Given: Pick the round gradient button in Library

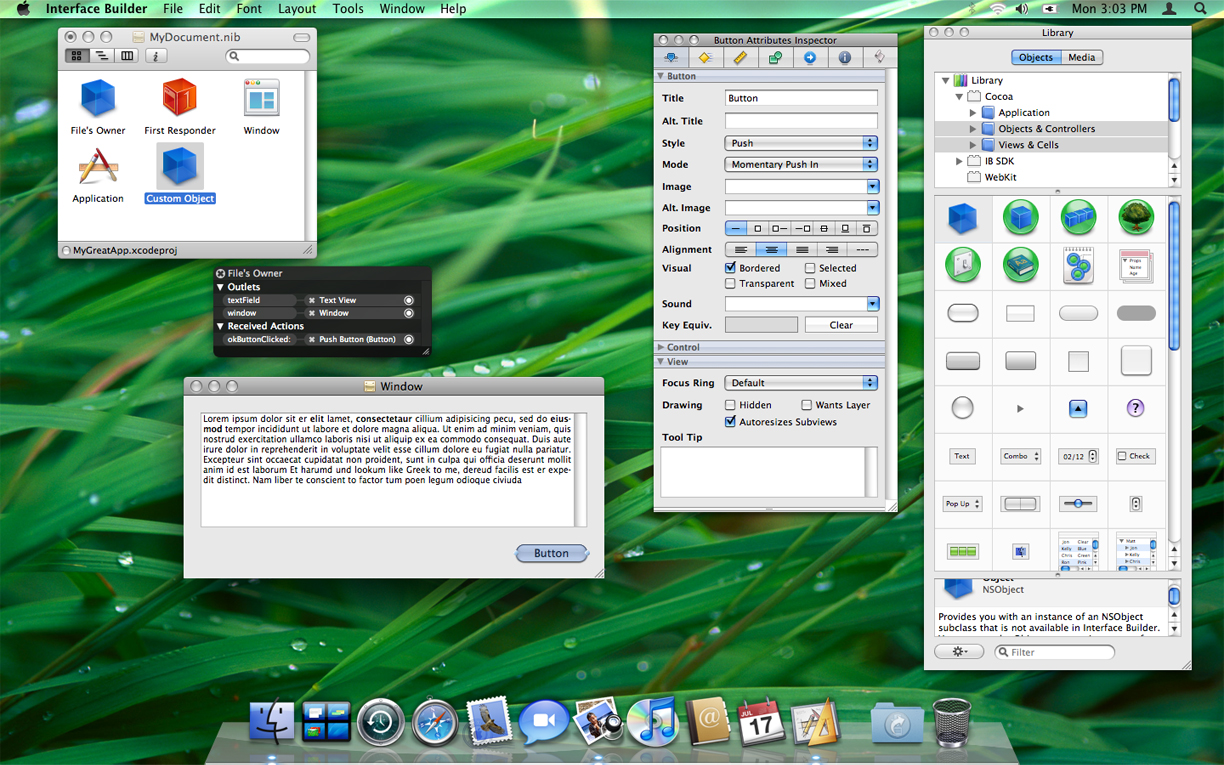Looking at the screenshot, I should (x=962, y=408).
